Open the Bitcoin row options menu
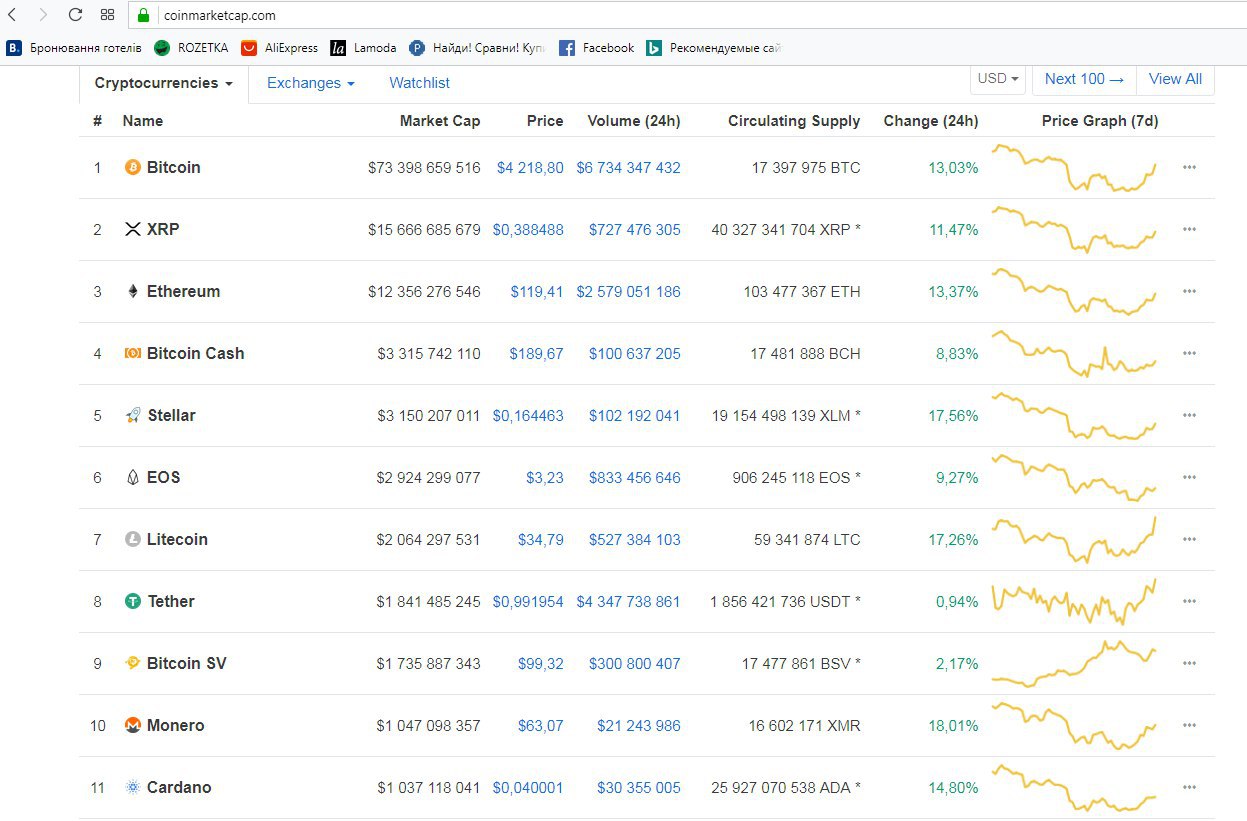The height and width of the screenshot is (821, 1247). coord(1189,167)
